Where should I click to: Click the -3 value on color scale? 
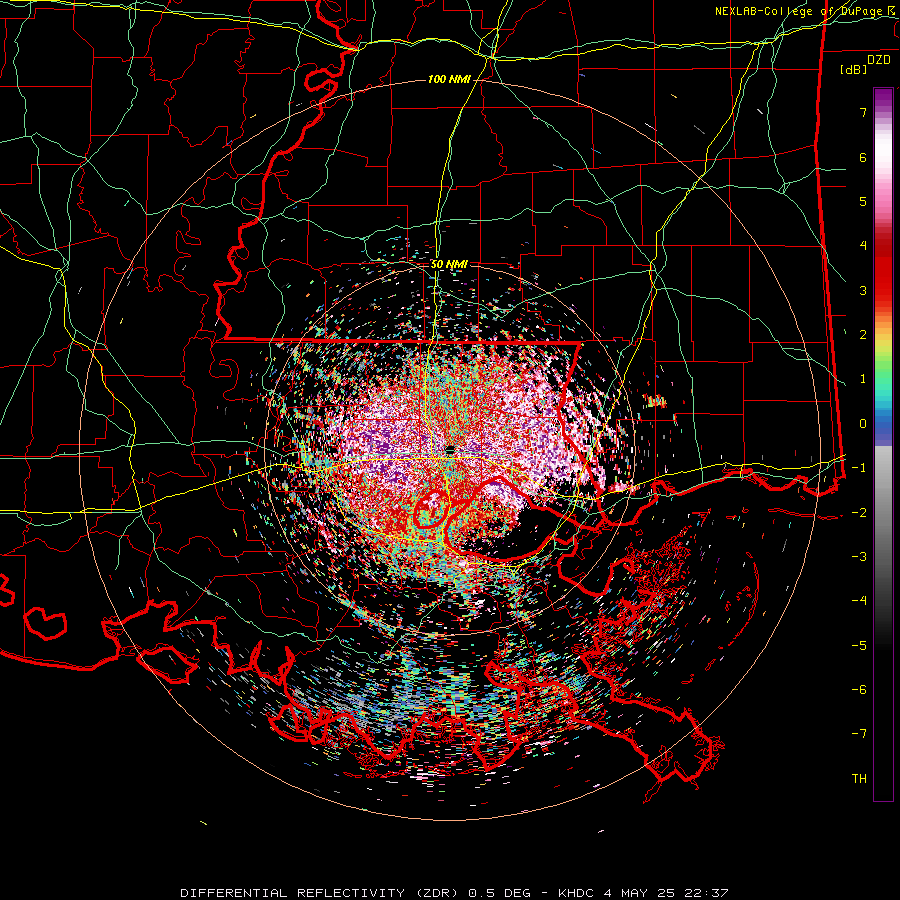859,557
